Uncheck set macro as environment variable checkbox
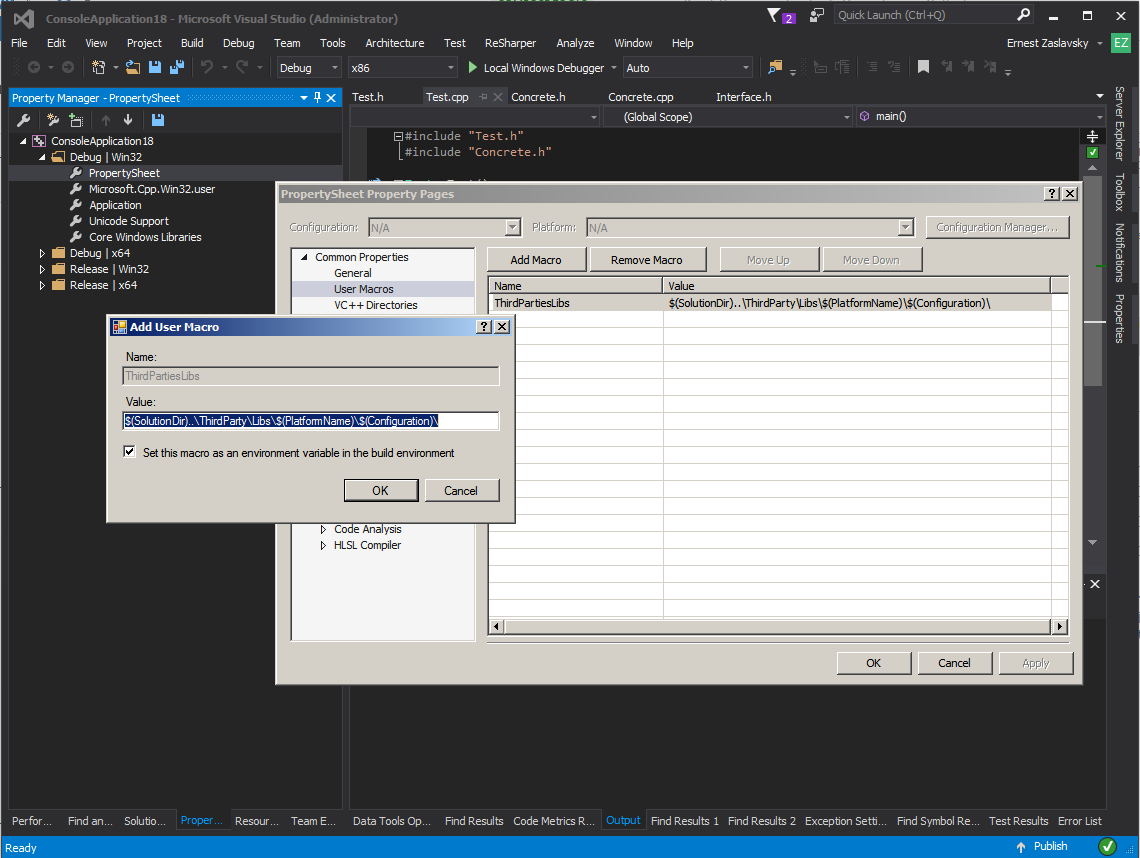This screenshot has width=1140, height=858. [x=129, y=453]
